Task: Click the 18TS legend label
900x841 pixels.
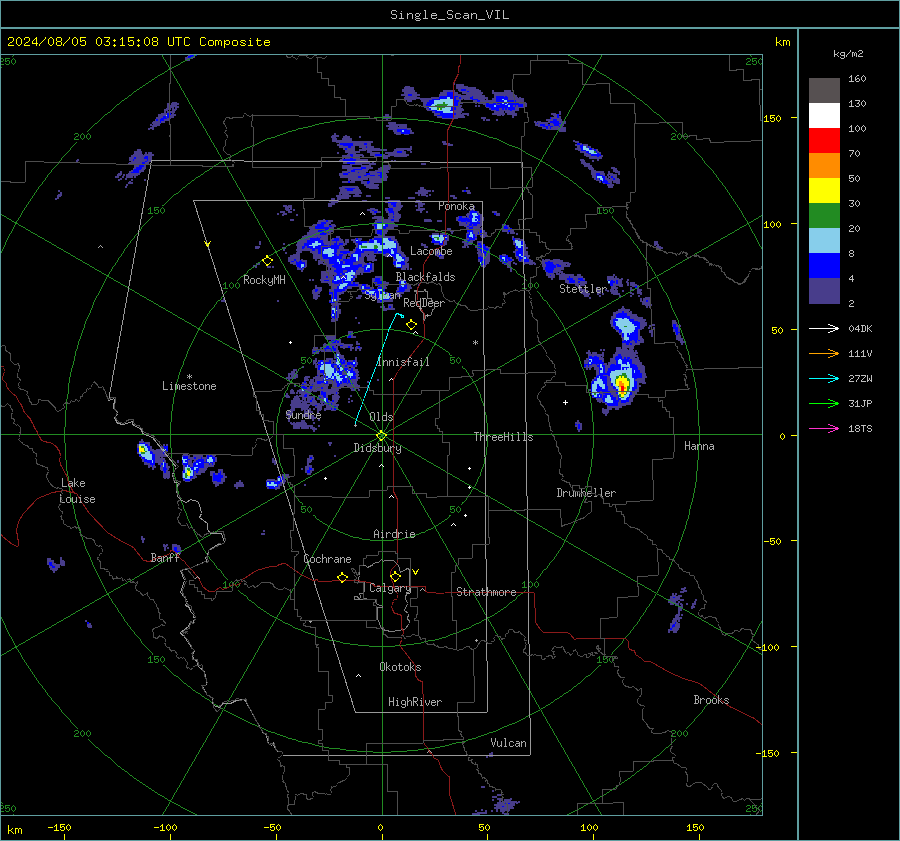Action: pos(860,428)
